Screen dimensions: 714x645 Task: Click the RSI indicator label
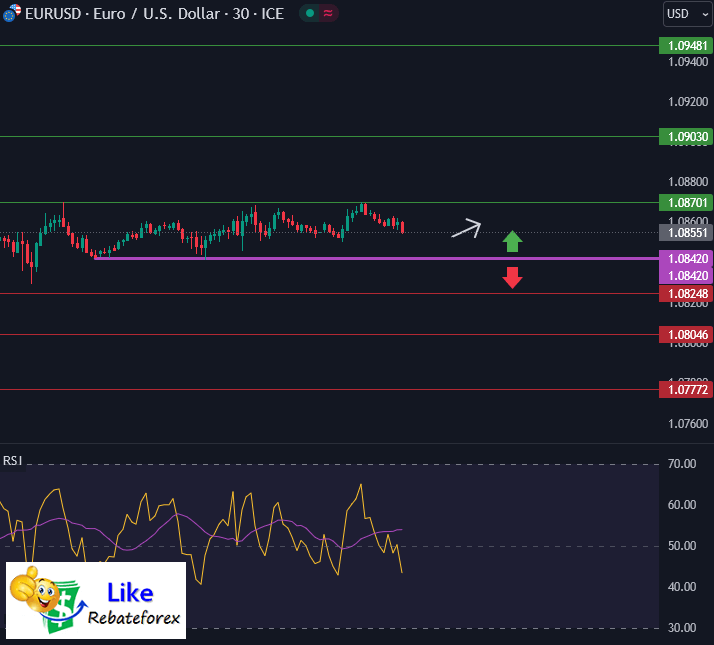click(x=12, y=461)
